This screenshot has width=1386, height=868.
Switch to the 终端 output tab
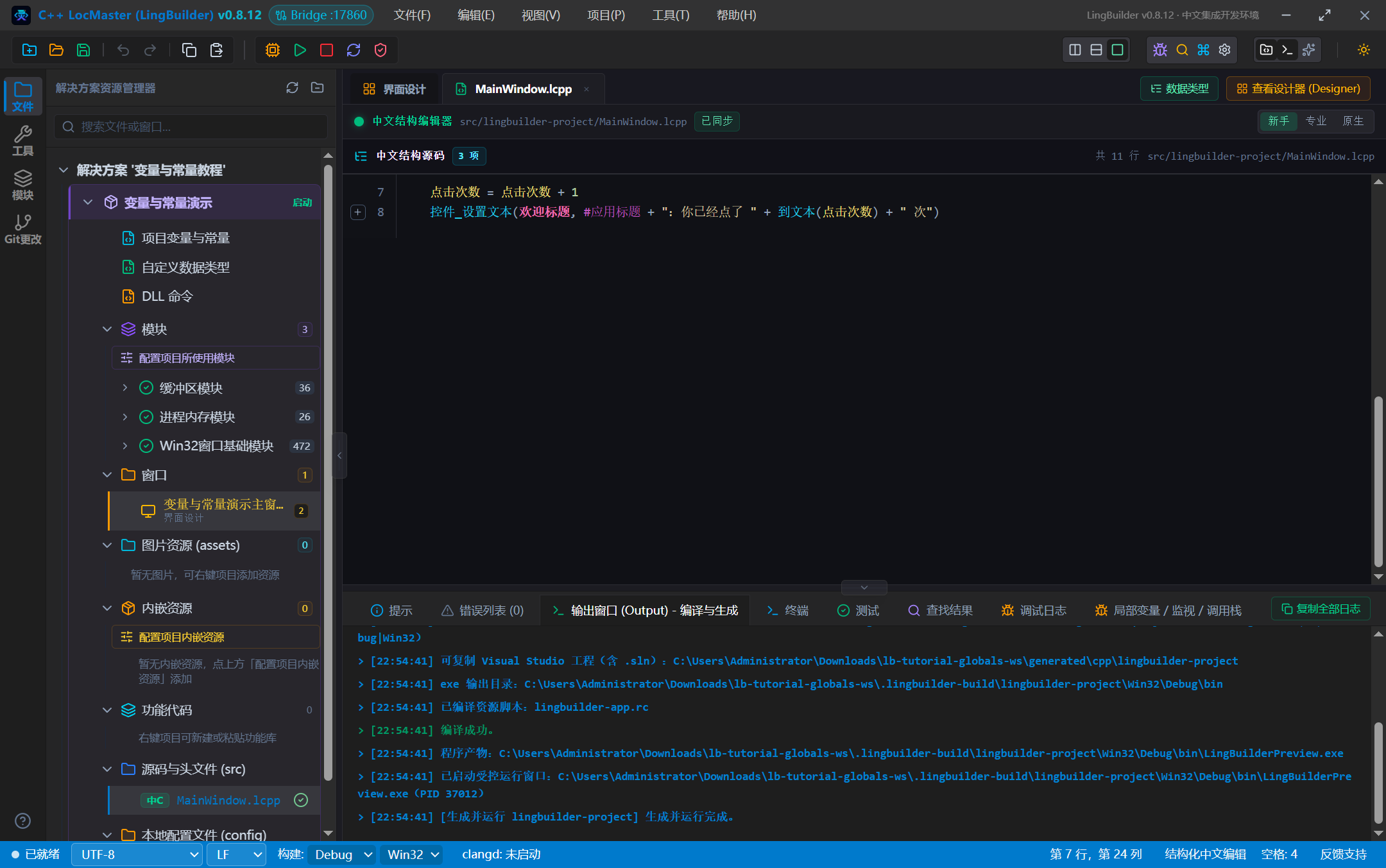(788, 610)
